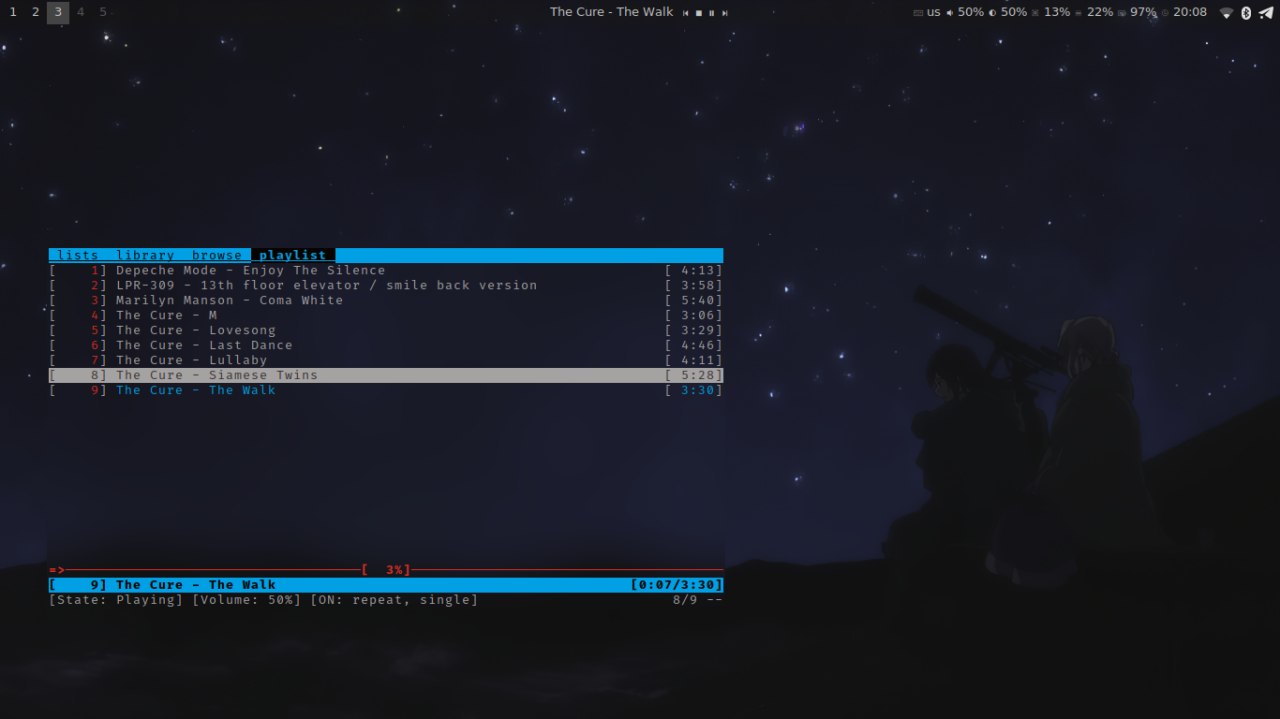The width and height of the screenshot is (1280, 719).
Task: Click the brightness icon in top bar
Action: tap(992, 13)
